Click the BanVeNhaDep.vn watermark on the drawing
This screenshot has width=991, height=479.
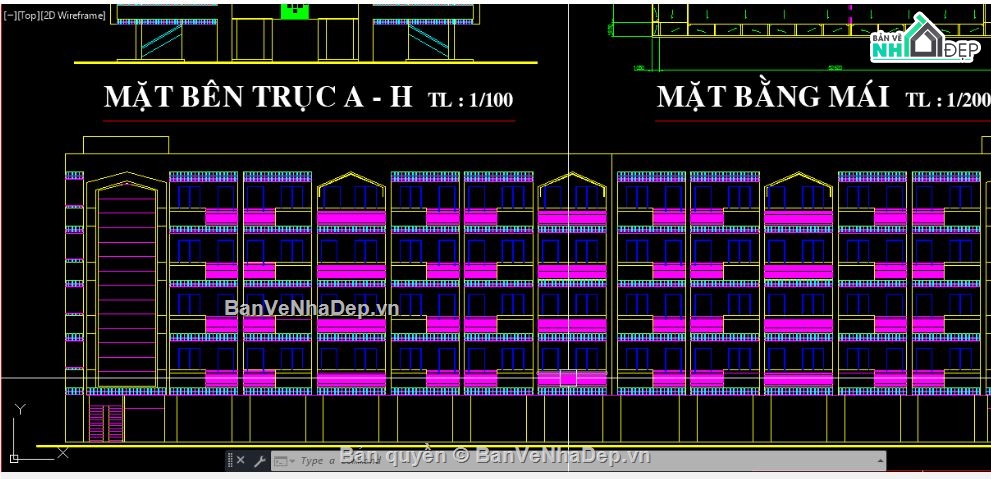[x=311, y=308]
